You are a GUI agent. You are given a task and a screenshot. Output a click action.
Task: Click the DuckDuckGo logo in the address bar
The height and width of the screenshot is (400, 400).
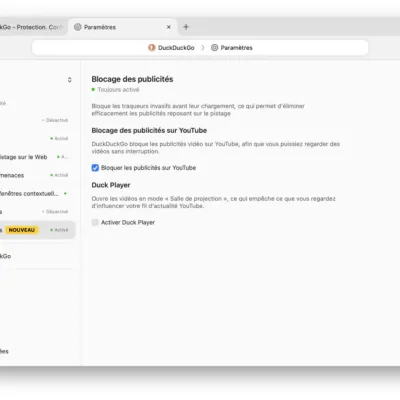tap(152, 48)
